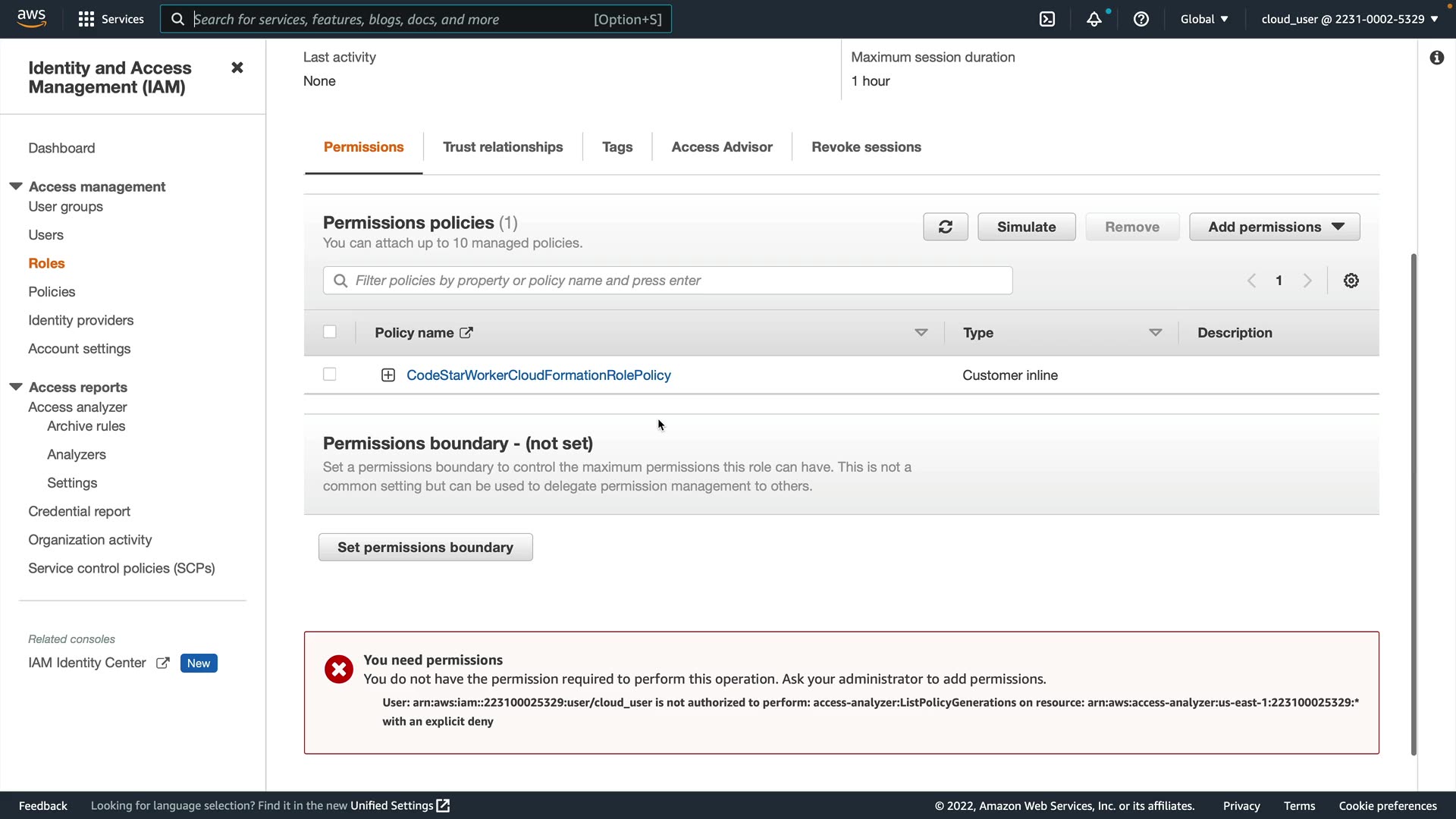Open AWS CloudShell terminal icon
Viewport: 1456px width, 819px height.
coord(1046,19)
